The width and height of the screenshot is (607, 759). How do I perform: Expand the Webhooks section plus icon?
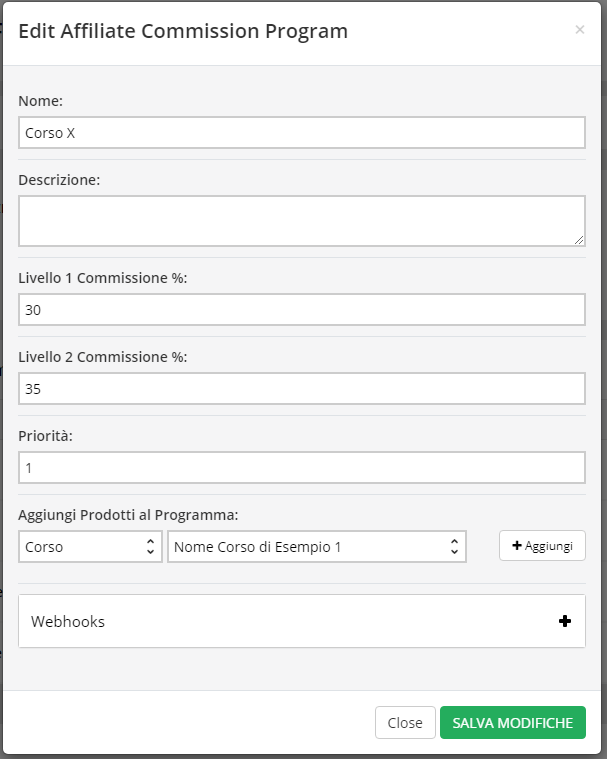564,621
